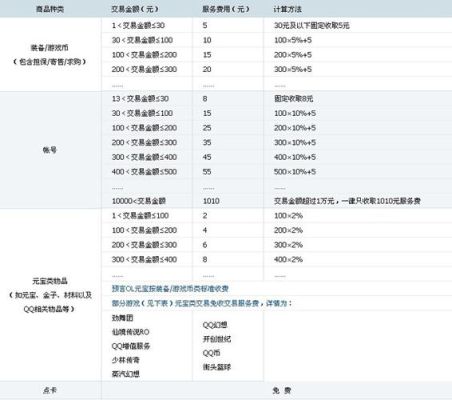Select the '（包含担保/寄售/求购）' note
Screen dimensions: 452x400
pos(50,62)
